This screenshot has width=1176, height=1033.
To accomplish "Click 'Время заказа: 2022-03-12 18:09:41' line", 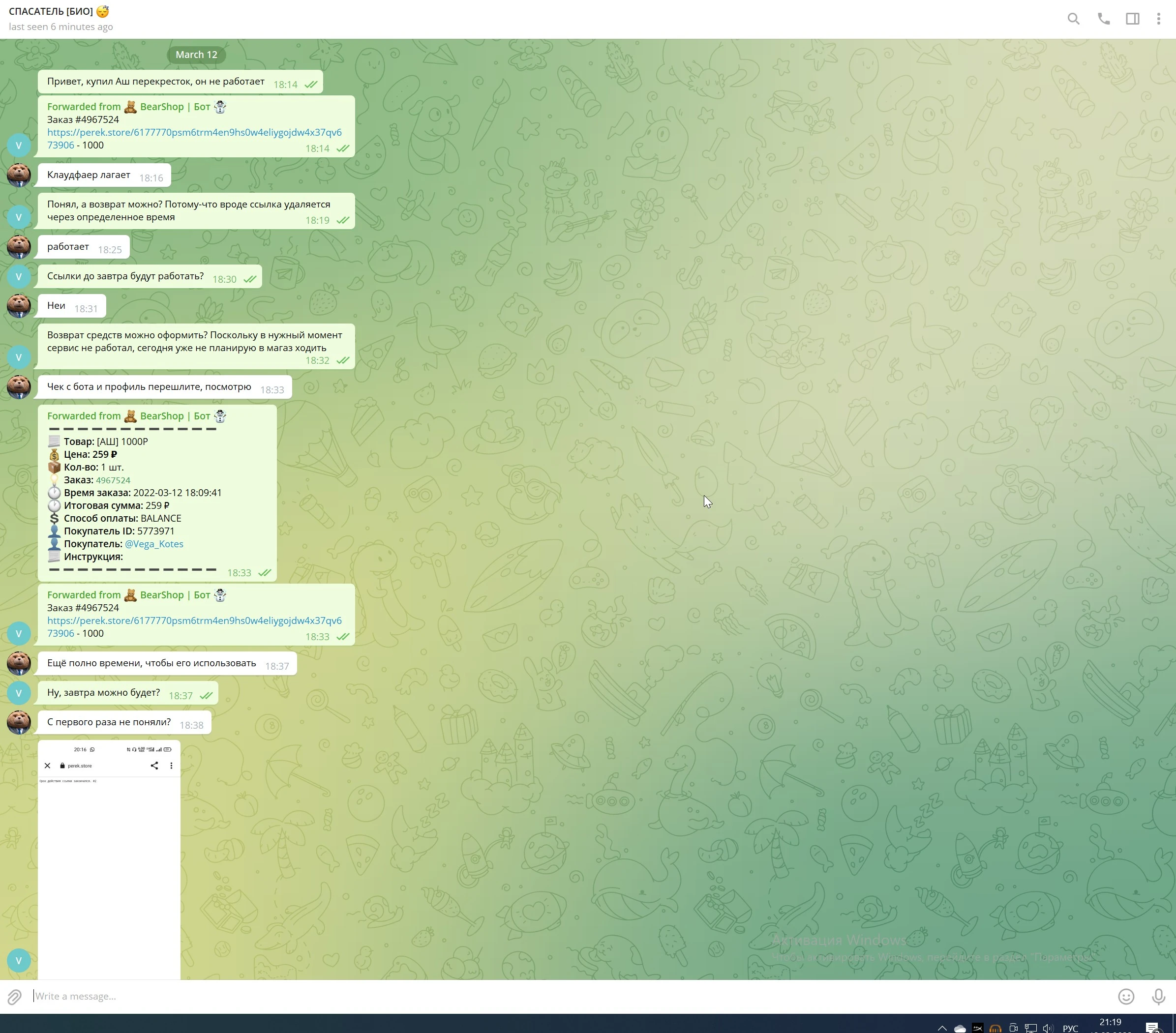I will point(135,493).
